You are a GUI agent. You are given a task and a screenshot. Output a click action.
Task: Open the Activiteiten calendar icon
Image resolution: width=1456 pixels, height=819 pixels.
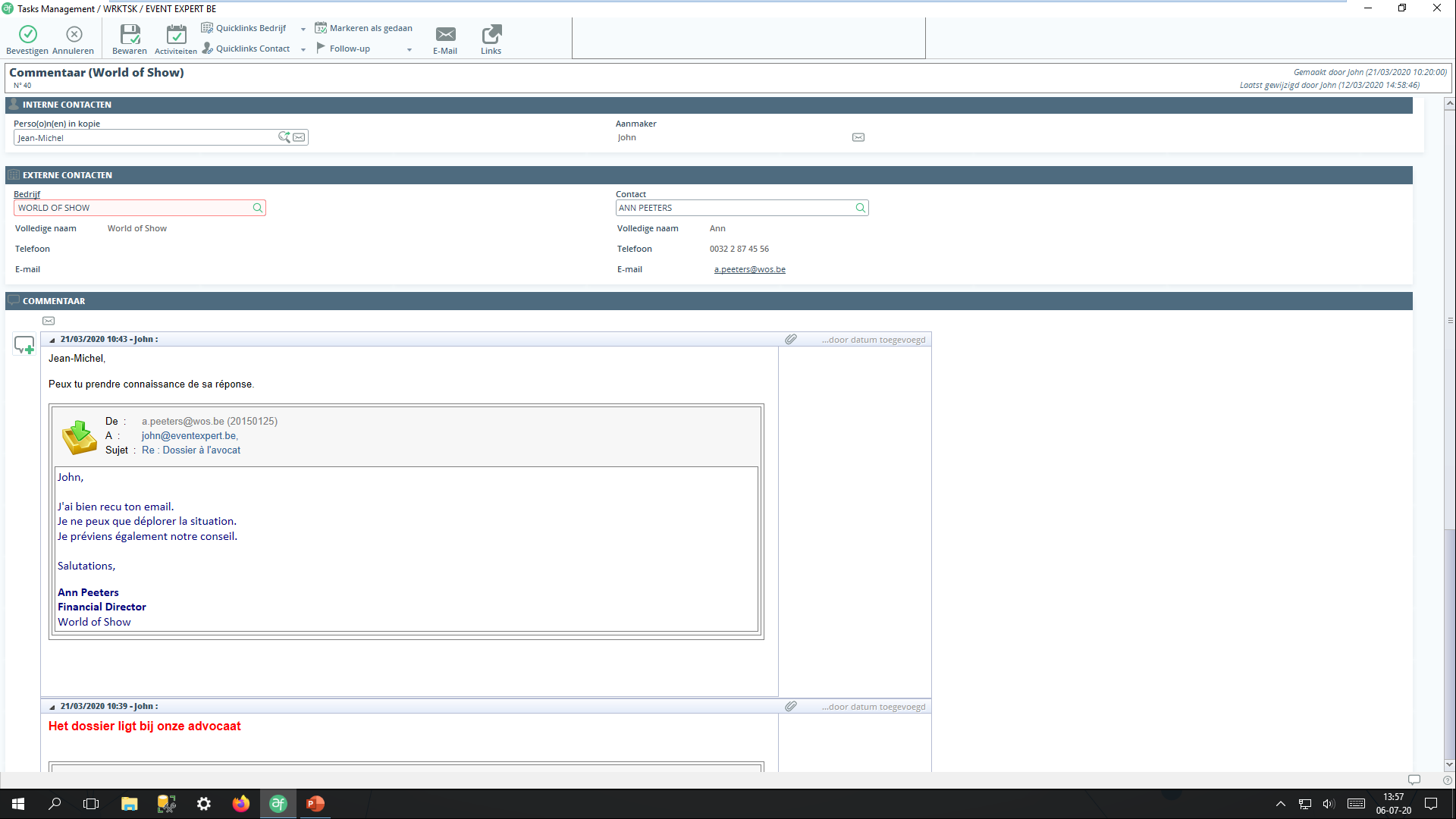[x=176, y=34]
